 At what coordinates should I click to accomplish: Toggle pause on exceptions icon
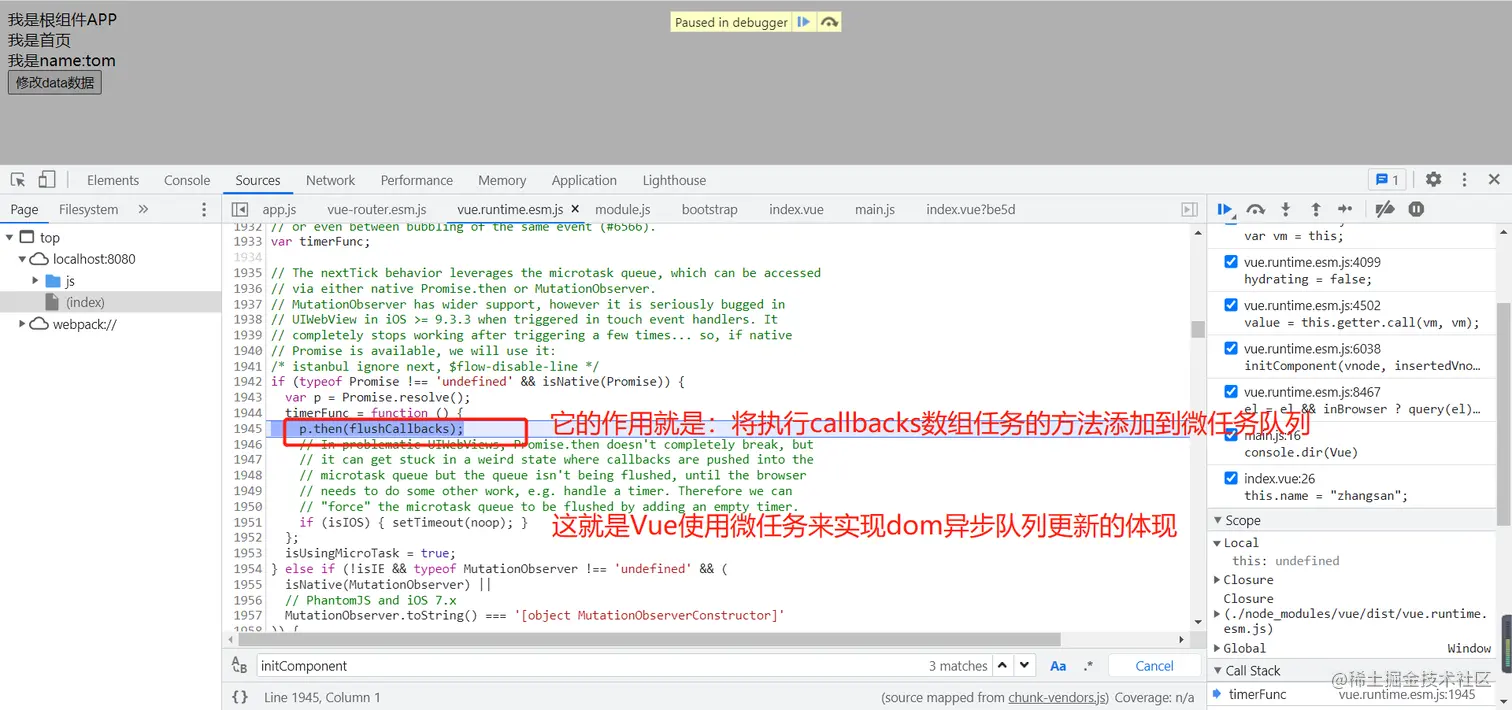[x=1416, y=209]
